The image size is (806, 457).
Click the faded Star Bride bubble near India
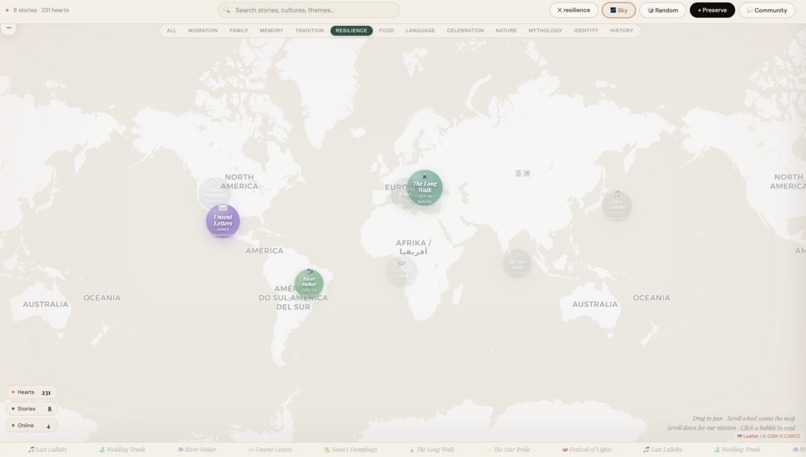(x=517, y=263)
